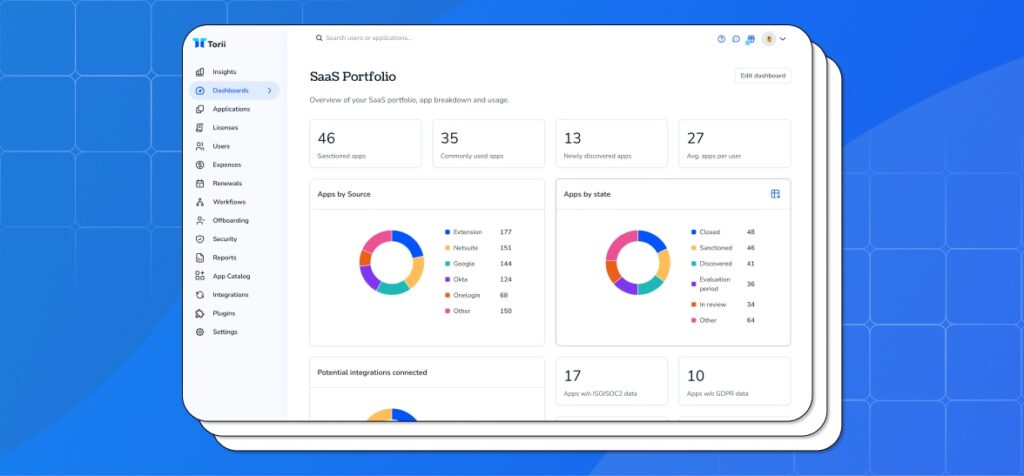This screenshot has height=476, width=1024.
Task: Click the Insights bar chart icon
Action: [200, 72]
